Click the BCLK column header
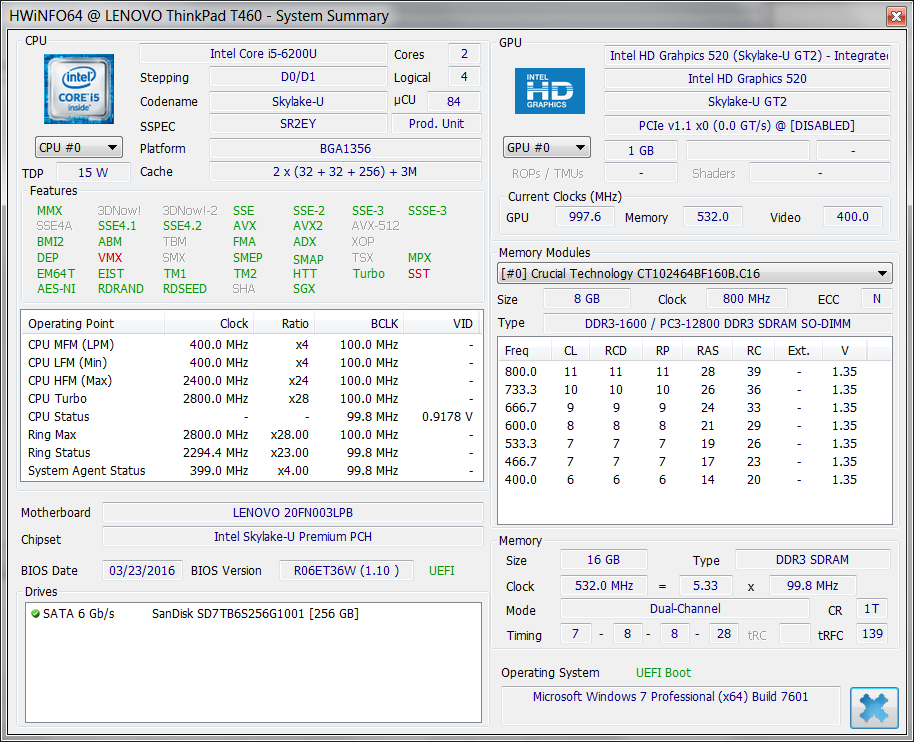 pyautogui.click(x=359, y=323)
